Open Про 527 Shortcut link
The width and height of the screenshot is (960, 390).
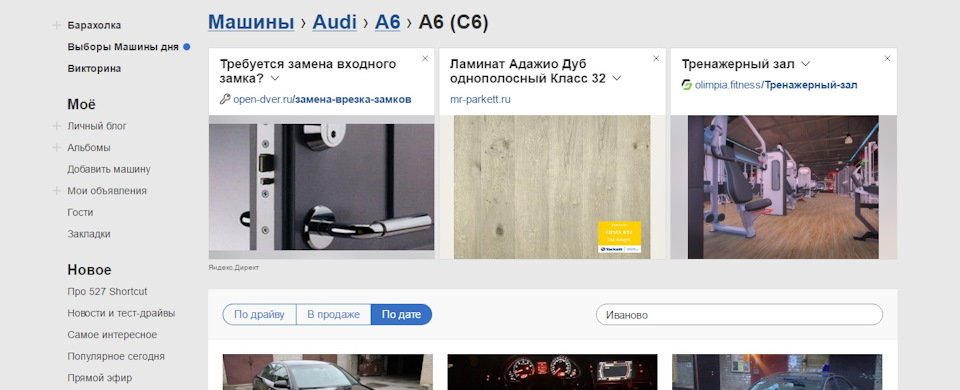click(107, 291)
